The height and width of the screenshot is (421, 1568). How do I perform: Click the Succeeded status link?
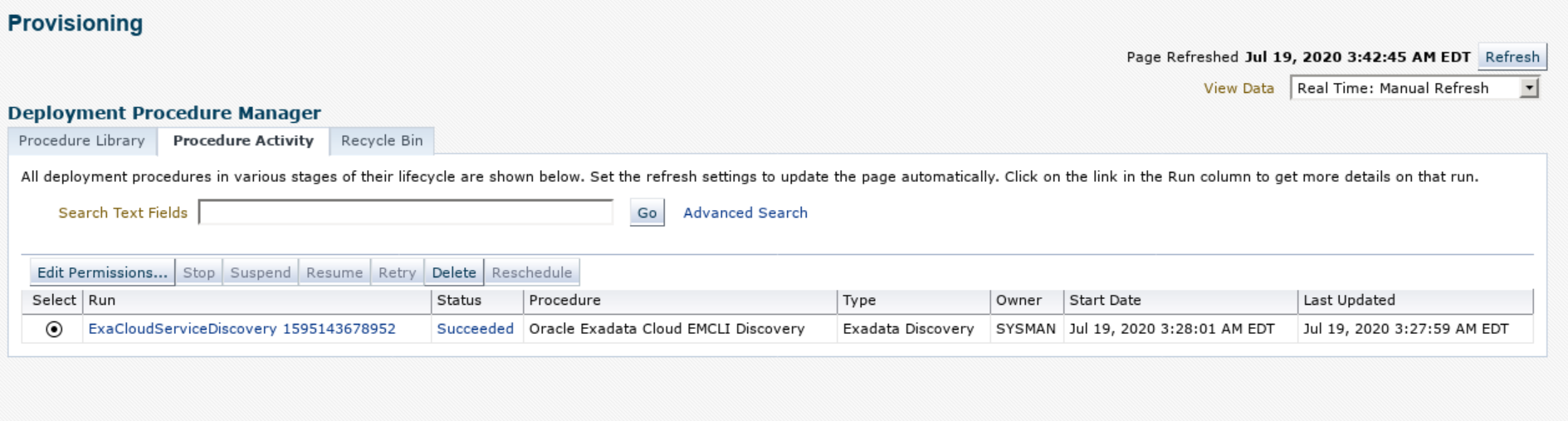[x=475, y=329]
